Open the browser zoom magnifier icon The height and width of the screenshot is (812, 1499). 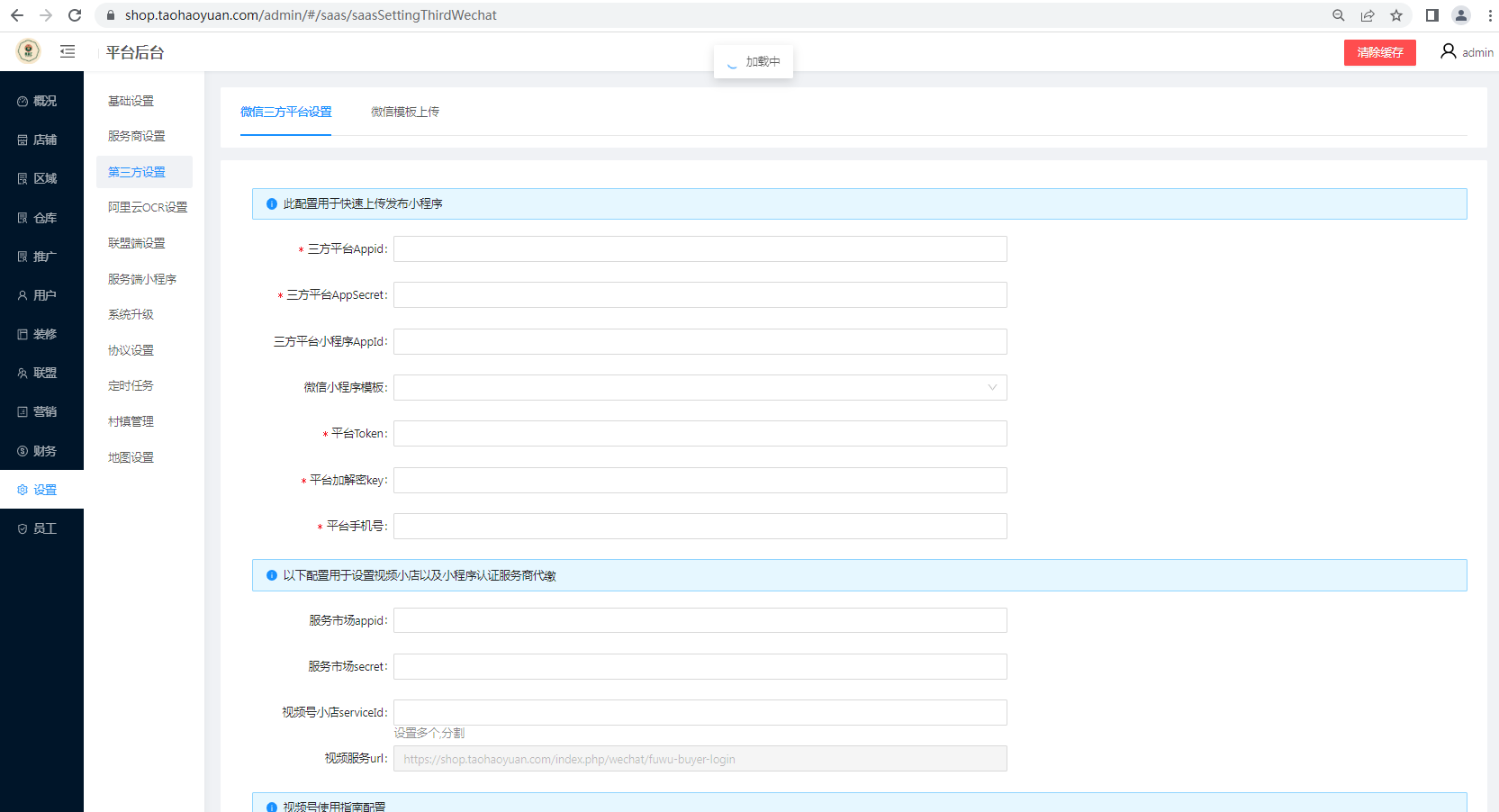pyautogui.click(x=1339, y=15)
